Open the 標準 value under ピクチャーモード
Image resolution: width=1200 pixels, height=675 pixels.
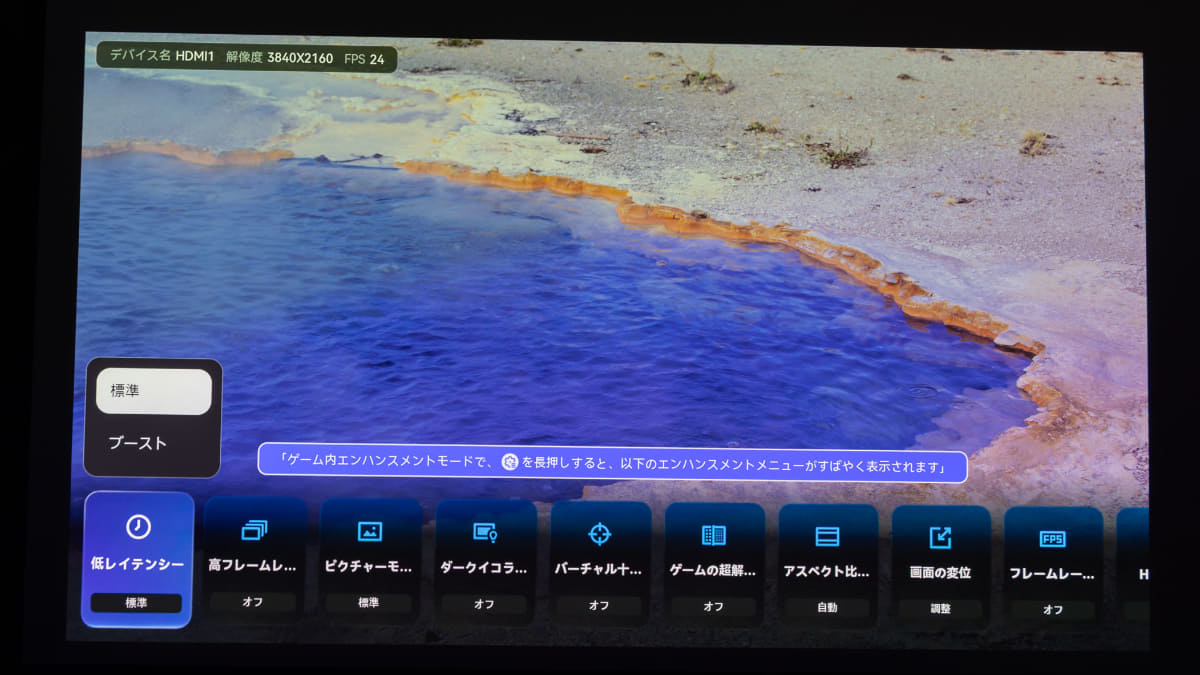click(368, 603)
